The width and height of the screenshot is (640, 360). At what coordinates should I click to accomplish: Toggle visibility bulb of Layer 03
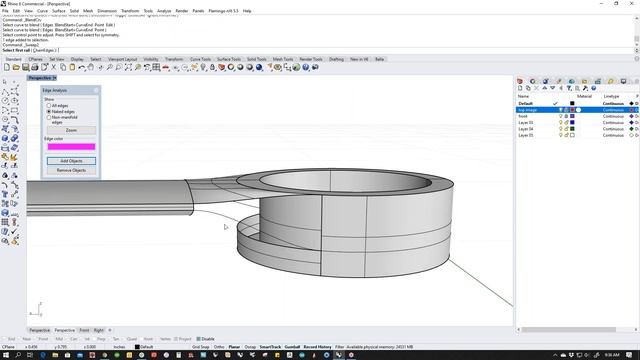560,122
